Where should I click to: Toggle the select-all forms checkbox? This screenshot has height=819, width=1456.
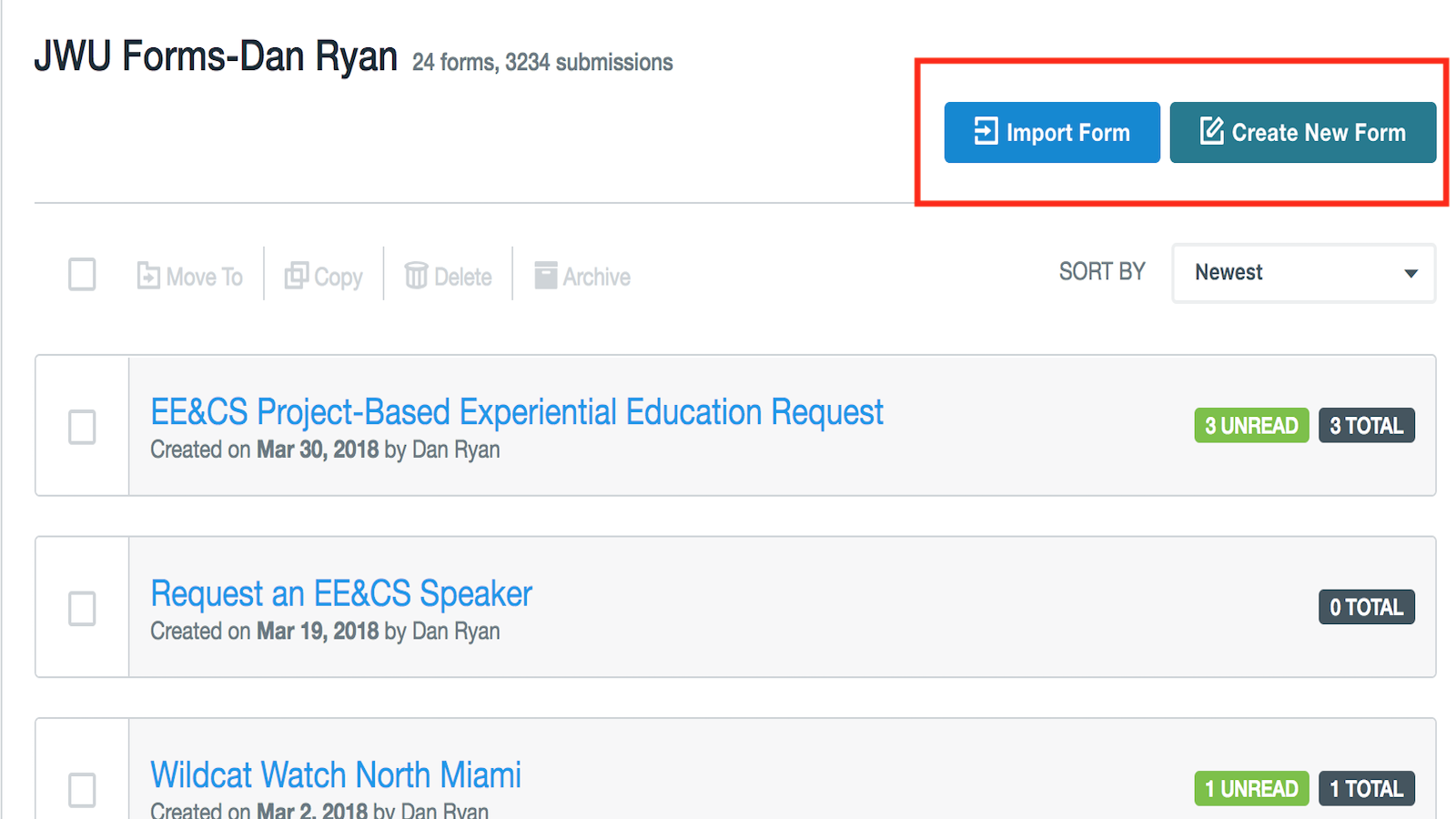[x=82, y=274]
